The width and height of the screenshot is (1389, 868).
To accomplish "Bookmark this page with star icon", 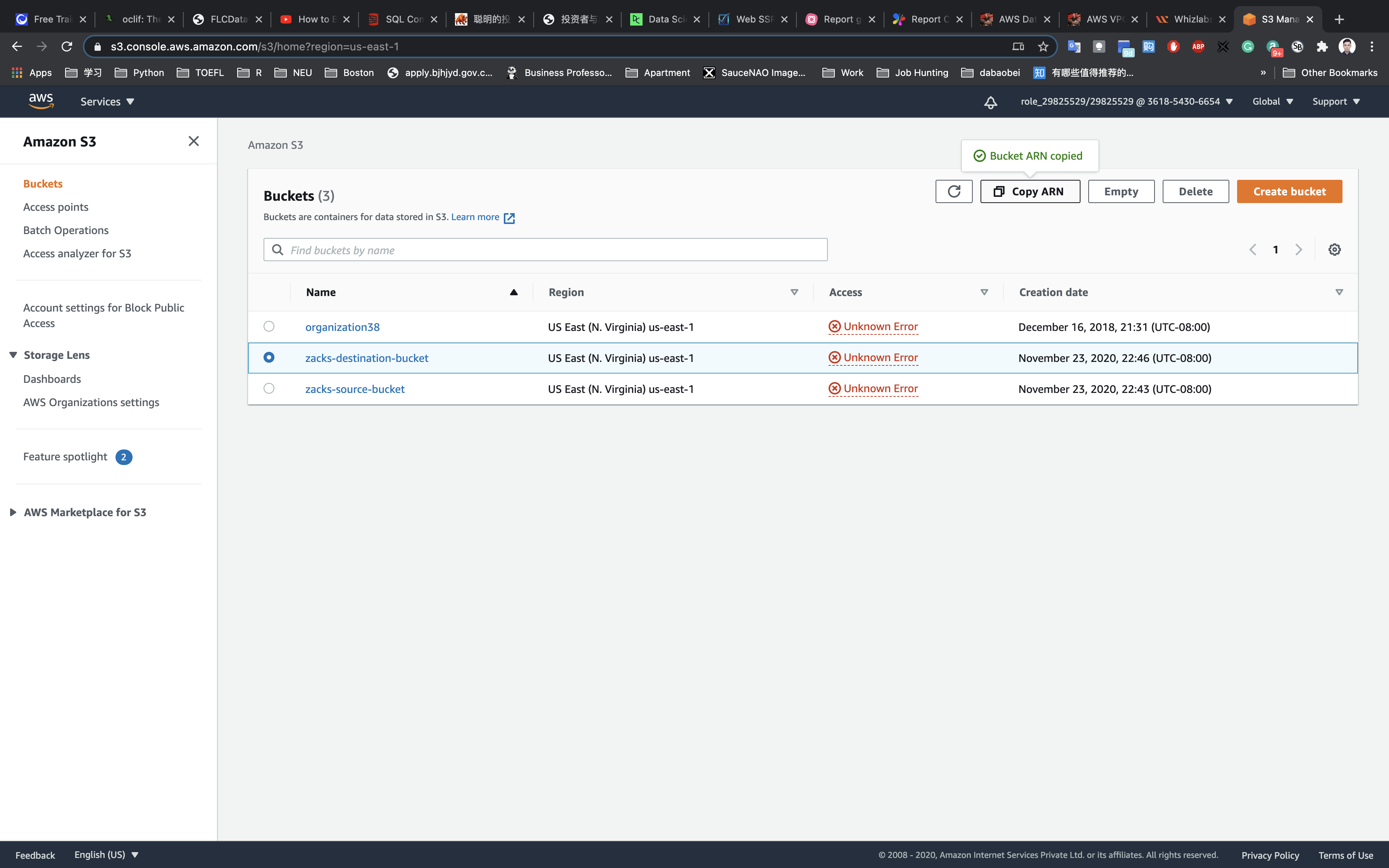I will pyautogui.click(x=1043, y=46).
